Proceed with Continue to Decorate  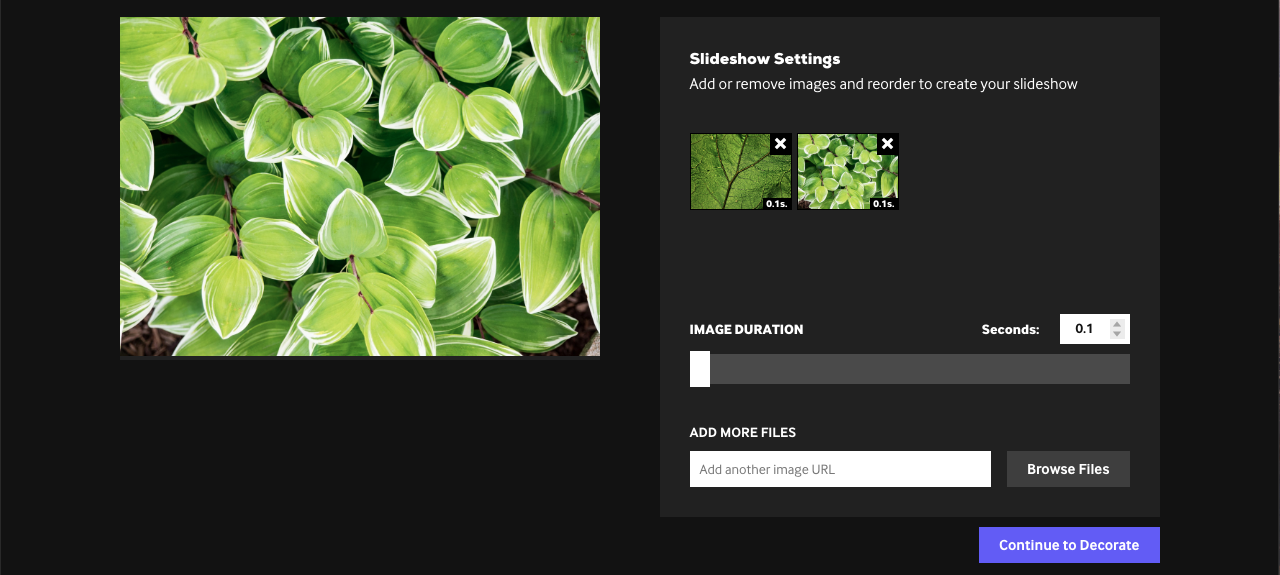pyautogui.click(x=1069, y=545)
